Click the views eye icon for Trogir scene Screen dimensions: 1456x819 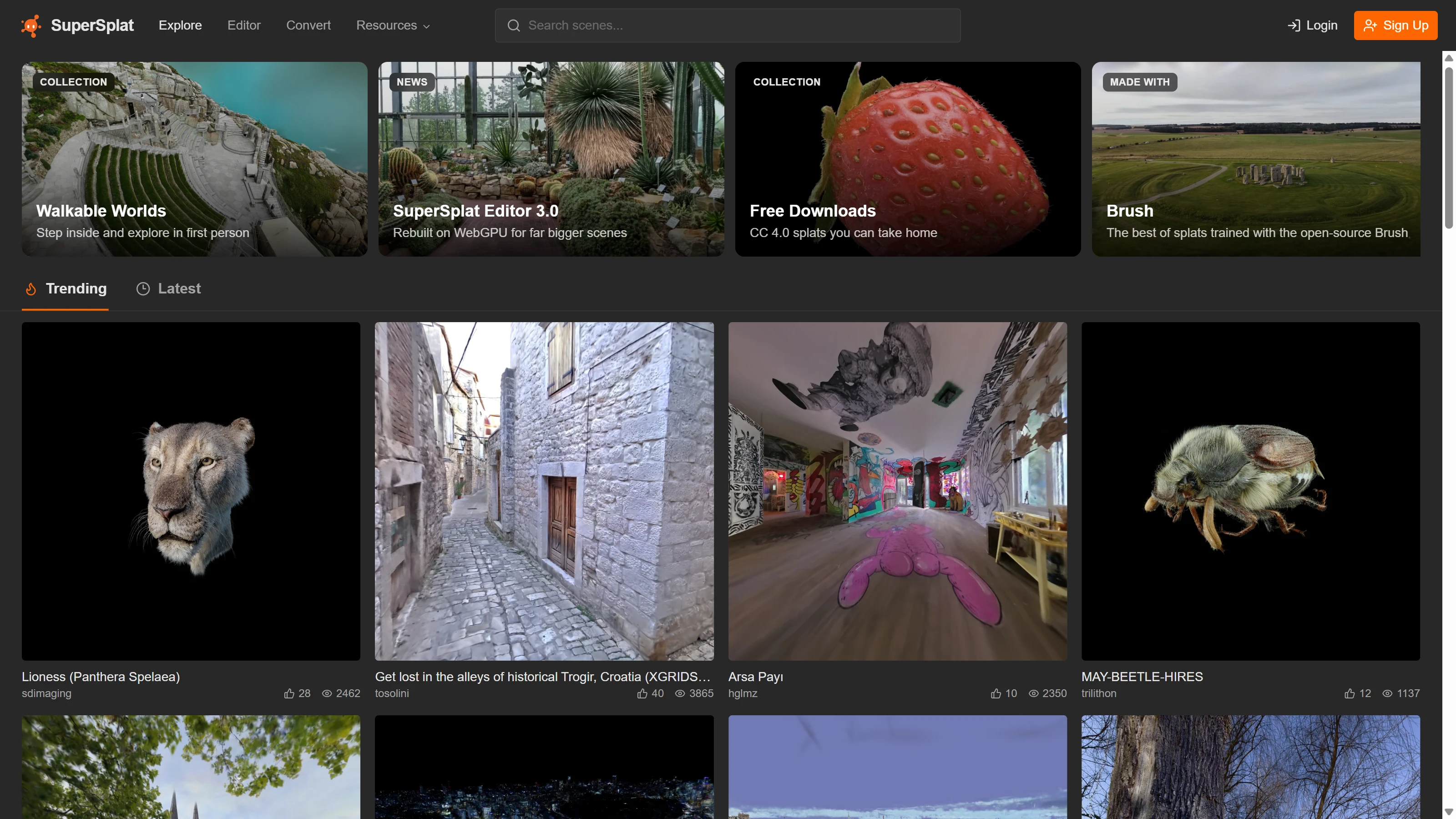point(680,693)
